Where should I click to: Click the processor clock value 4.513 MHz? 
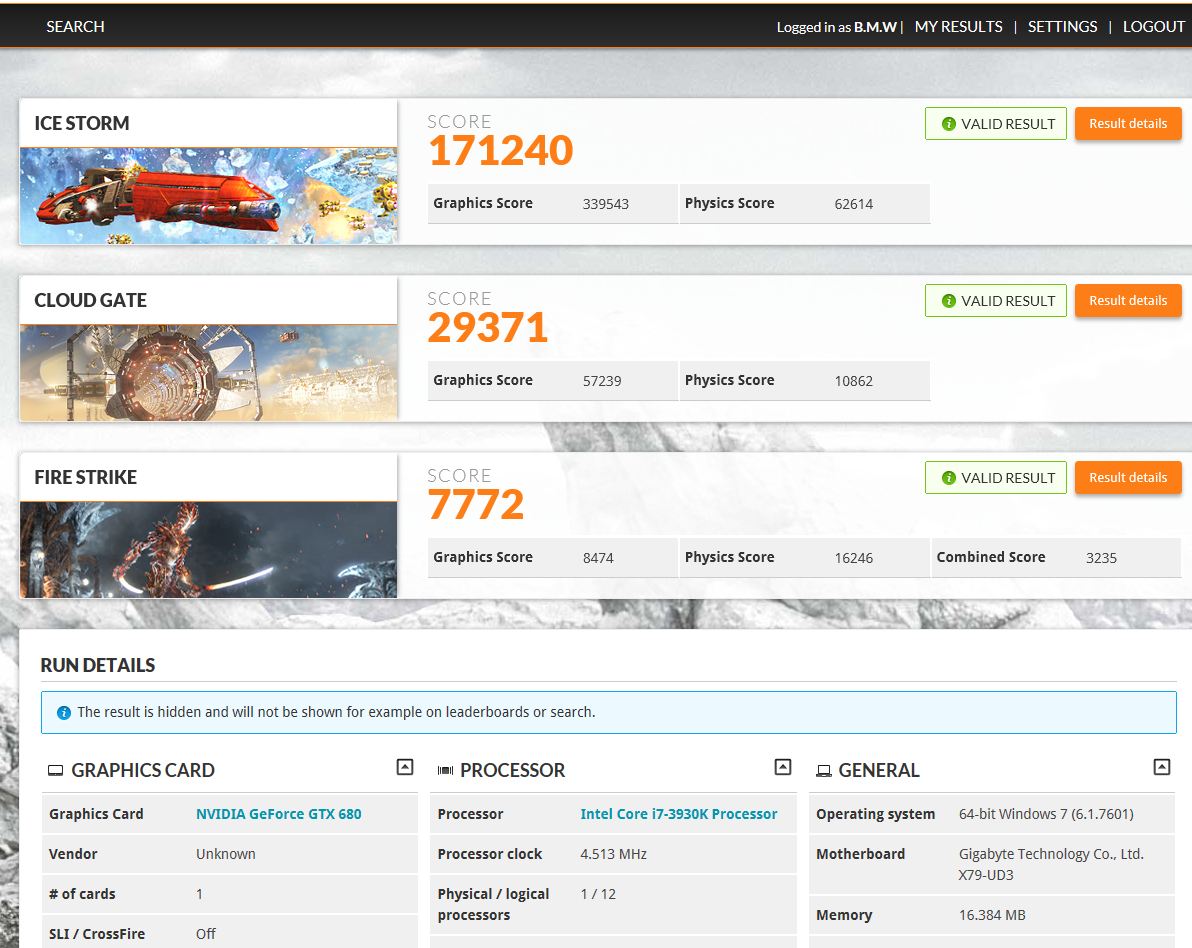[613, 854]
